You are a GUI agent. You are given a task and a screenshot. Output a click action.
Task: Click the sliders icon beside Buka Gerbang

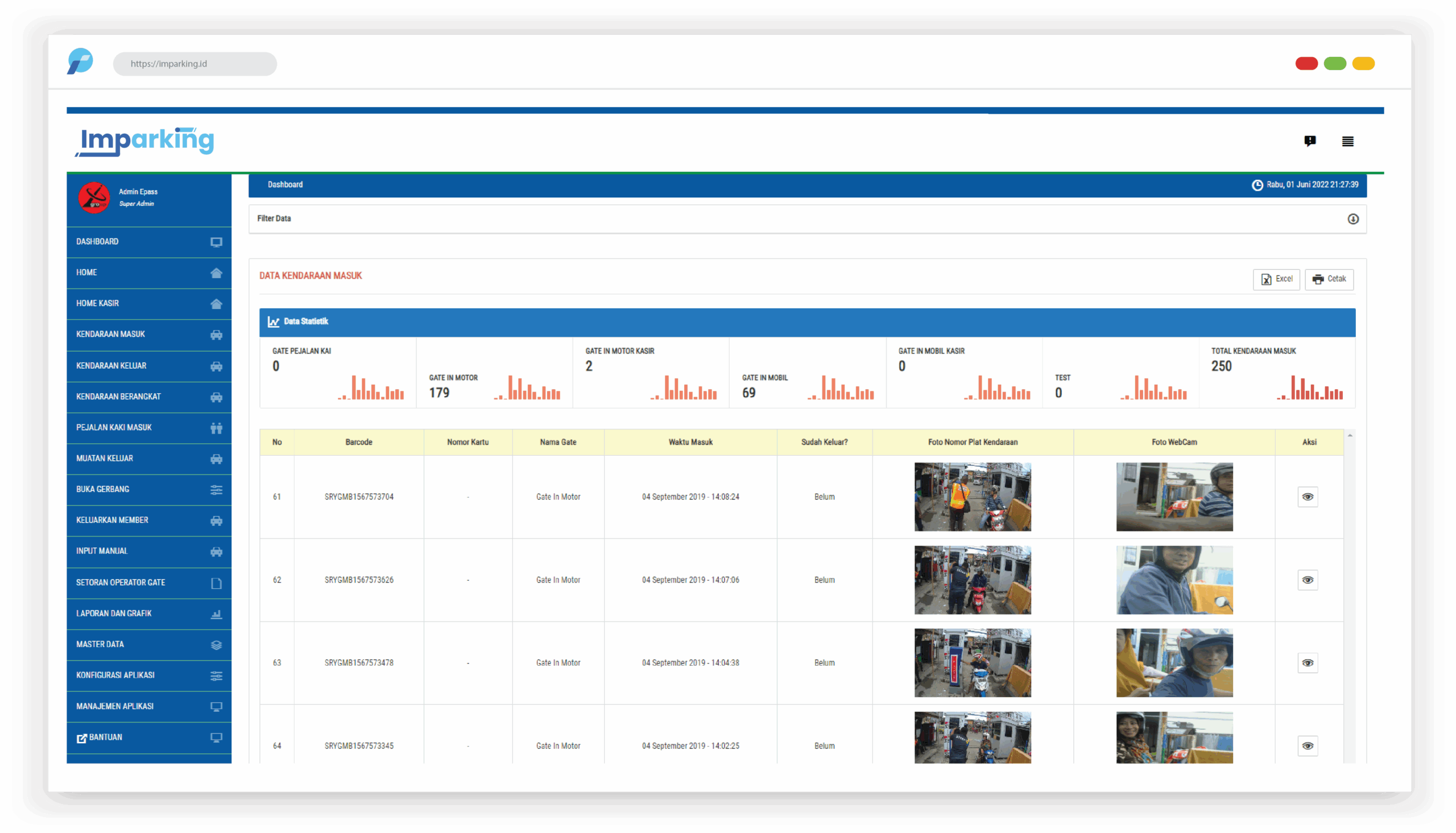click(216, 490)
